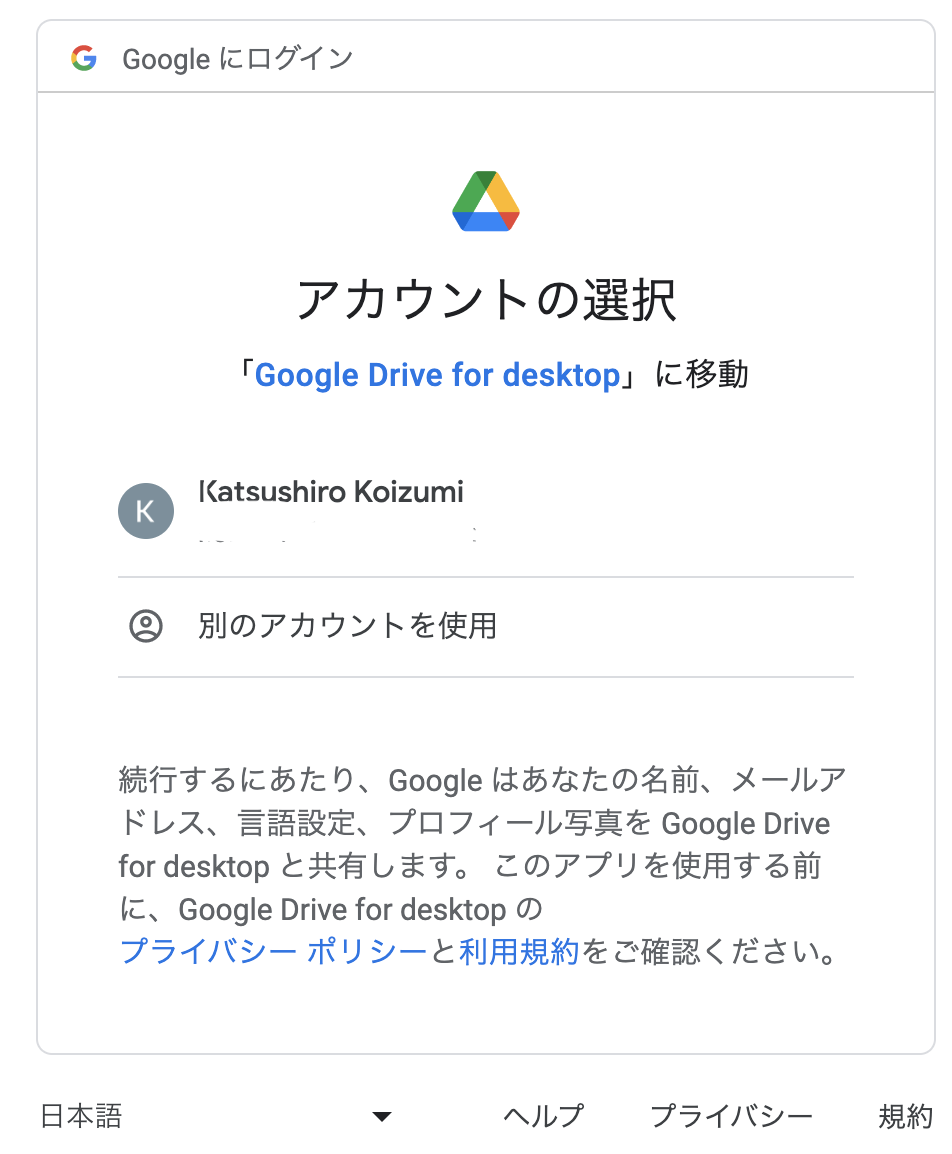Screen dimensions: 952x1154
Task: Click the person icon for another account
Action: point(146,626)
